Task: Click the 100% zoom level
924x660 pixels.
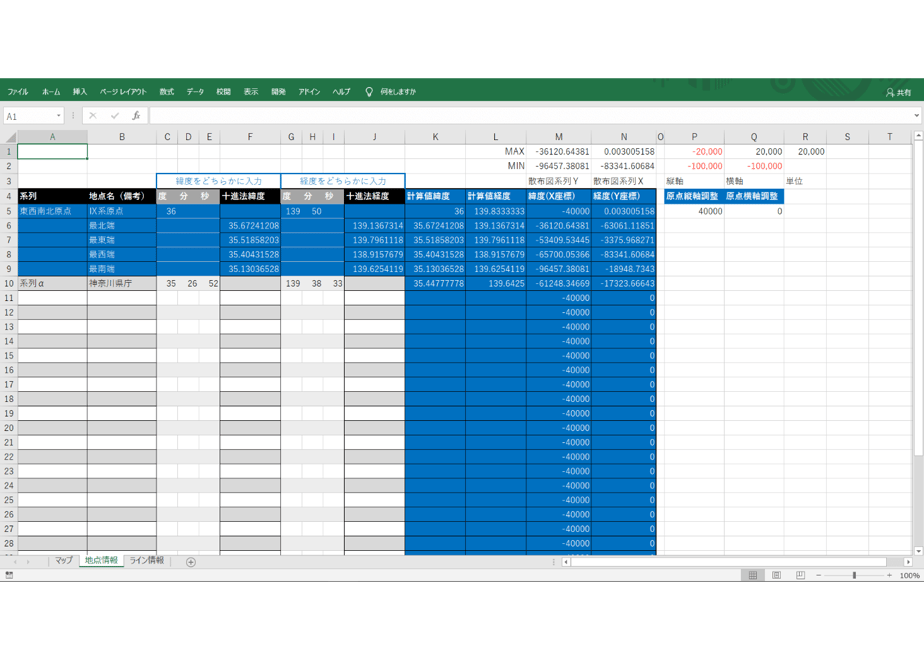Action: coord(909,576)
